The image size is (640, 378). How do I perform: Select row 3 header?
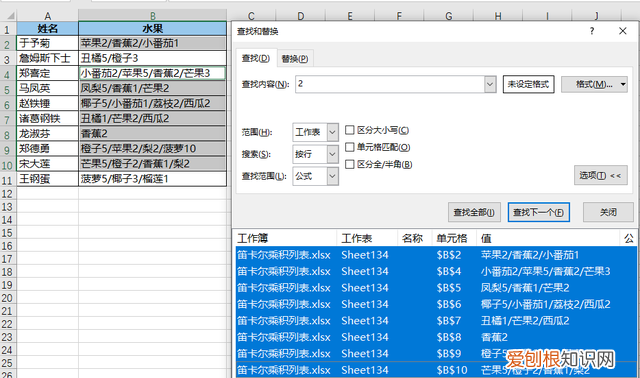[x=7, y=58]
